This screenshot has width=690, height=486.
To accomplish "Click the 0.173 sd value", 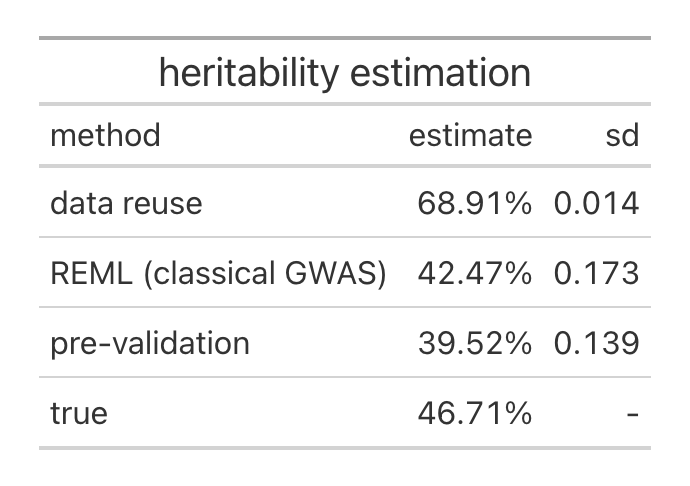I will 596,273.
